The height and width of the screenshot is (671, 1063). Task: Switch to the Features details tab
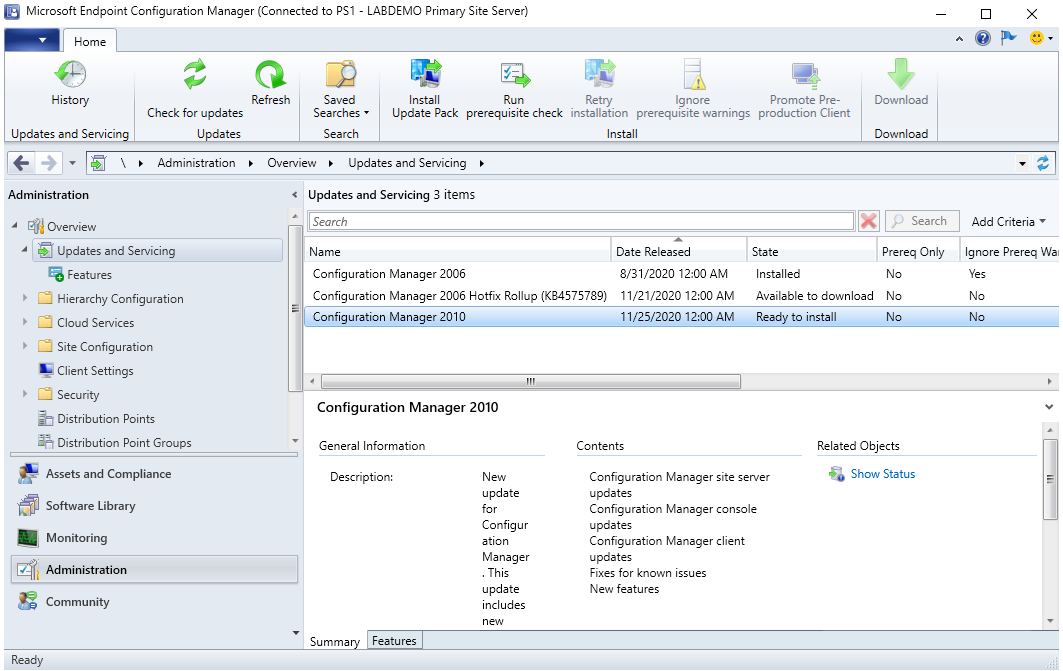pos(394,641)
